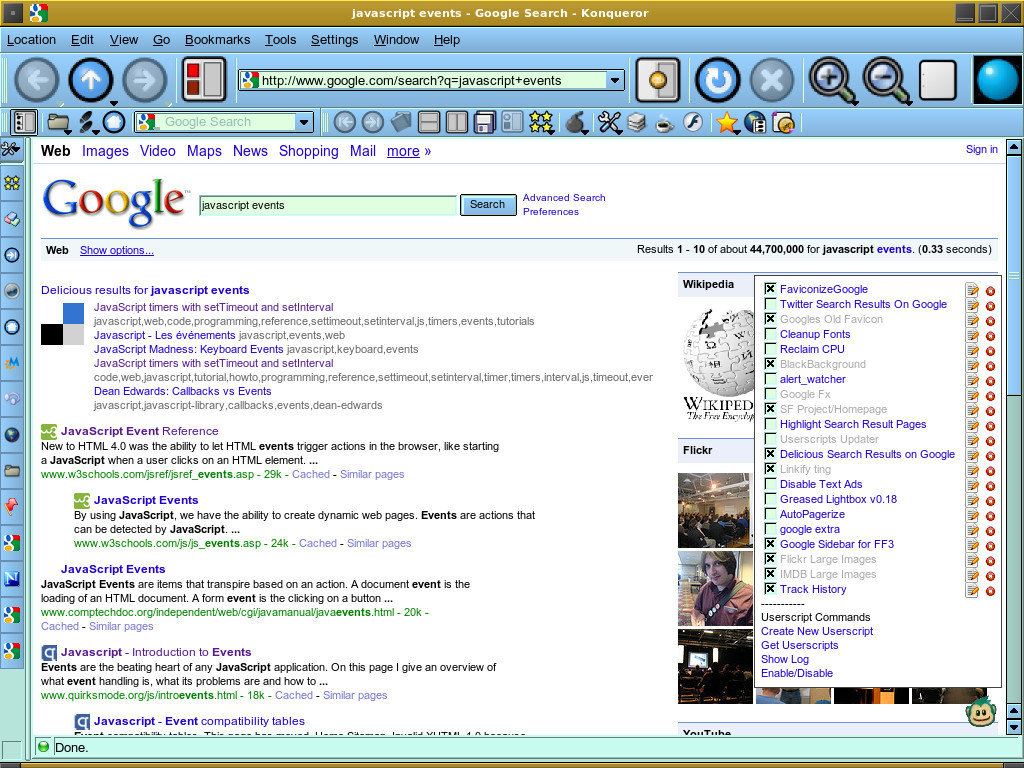Click the zoom out magnifier icon
This screenshot has height=768, width=1024.
pyautogui.click(x=887, y=80)
